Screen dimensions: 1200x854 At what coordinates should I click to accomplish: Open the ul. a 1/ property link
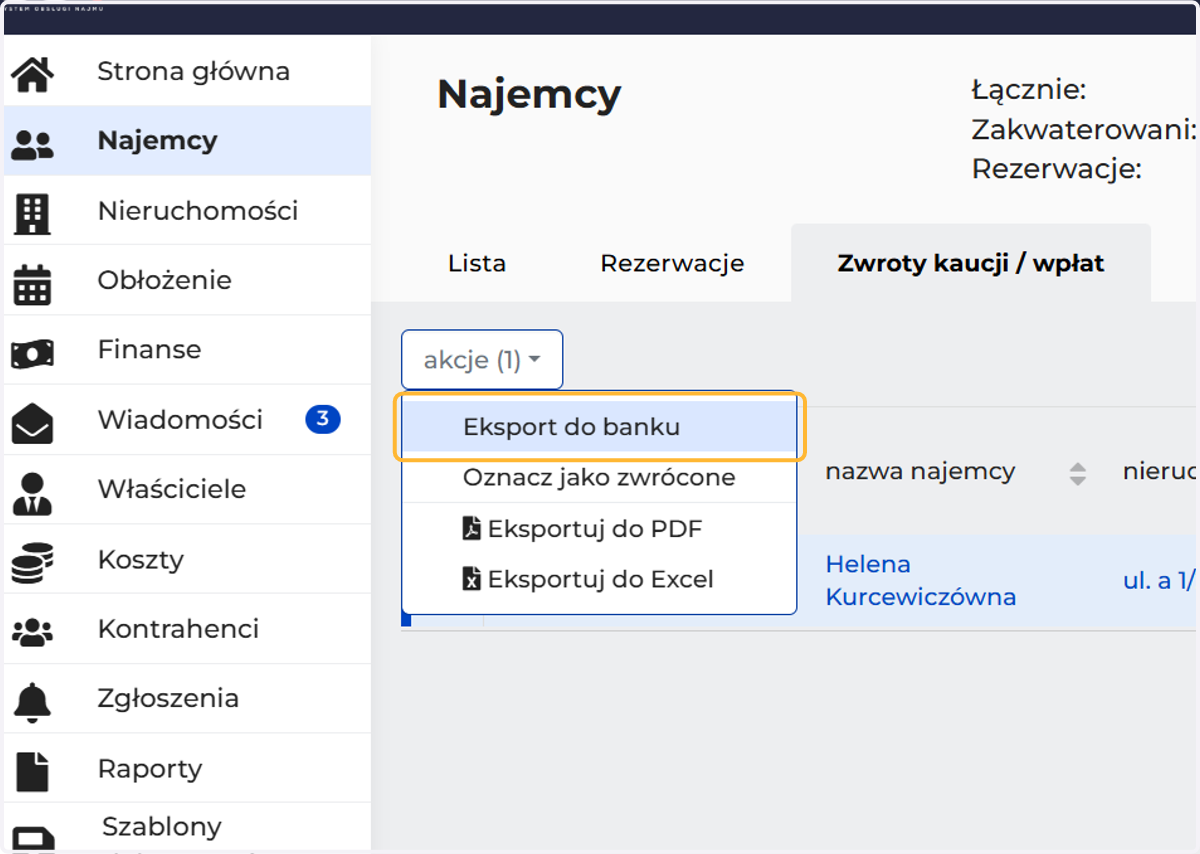pos(1160,581)
